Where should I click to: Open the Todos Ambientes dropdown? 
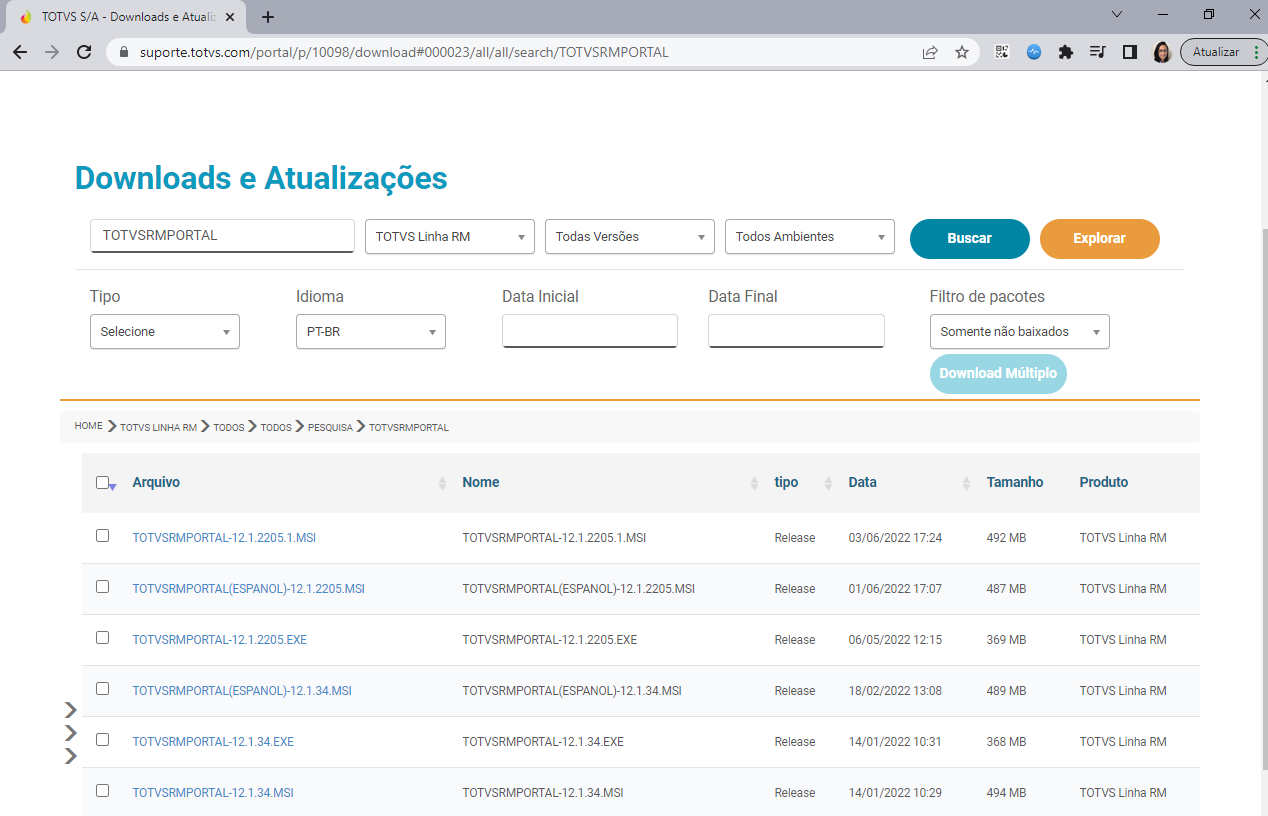(810, 237)
